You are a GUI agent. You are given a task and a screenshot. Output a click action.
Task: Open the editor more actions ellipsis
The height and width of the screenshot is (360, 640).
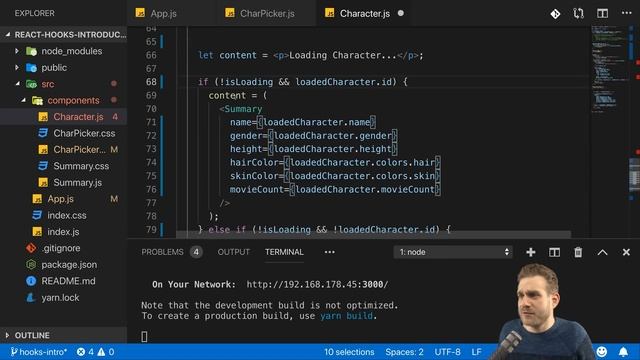(x=627, y=13)
